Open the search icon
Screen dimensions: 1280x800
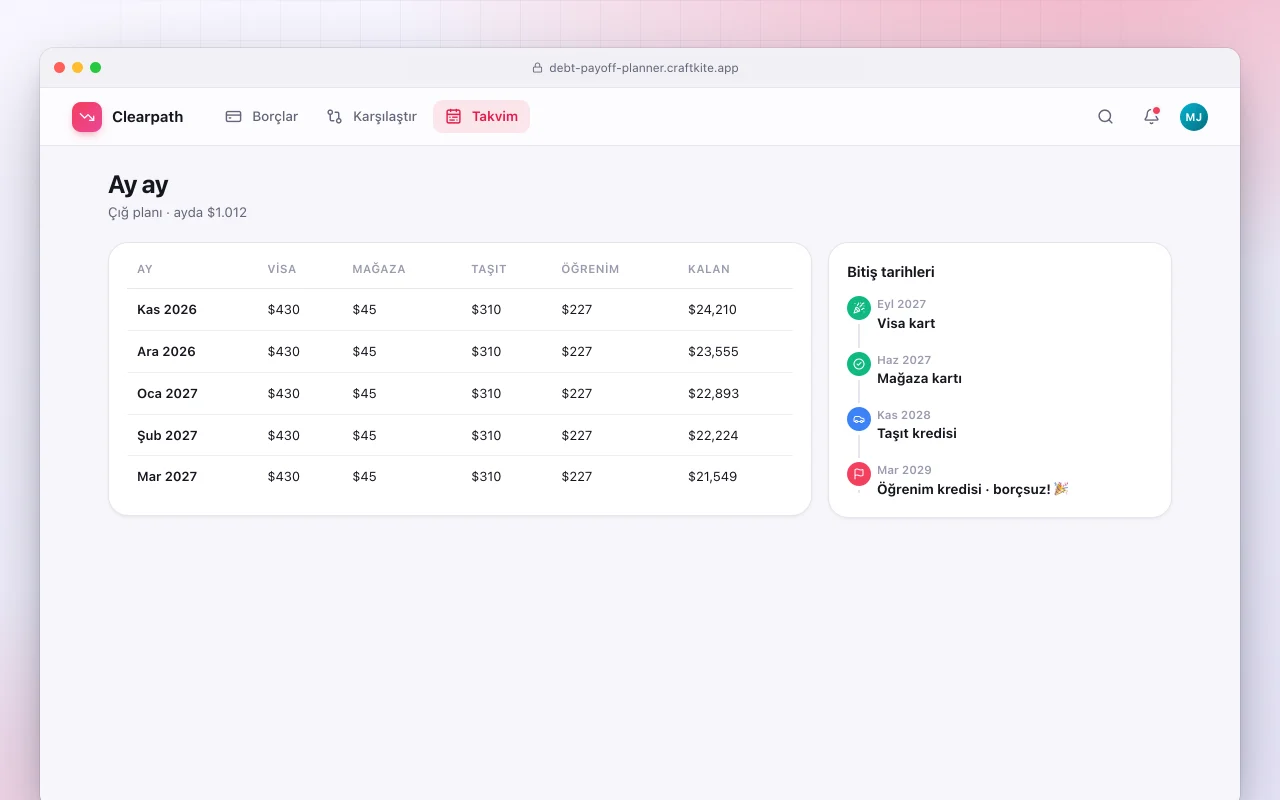(1105, 117)
